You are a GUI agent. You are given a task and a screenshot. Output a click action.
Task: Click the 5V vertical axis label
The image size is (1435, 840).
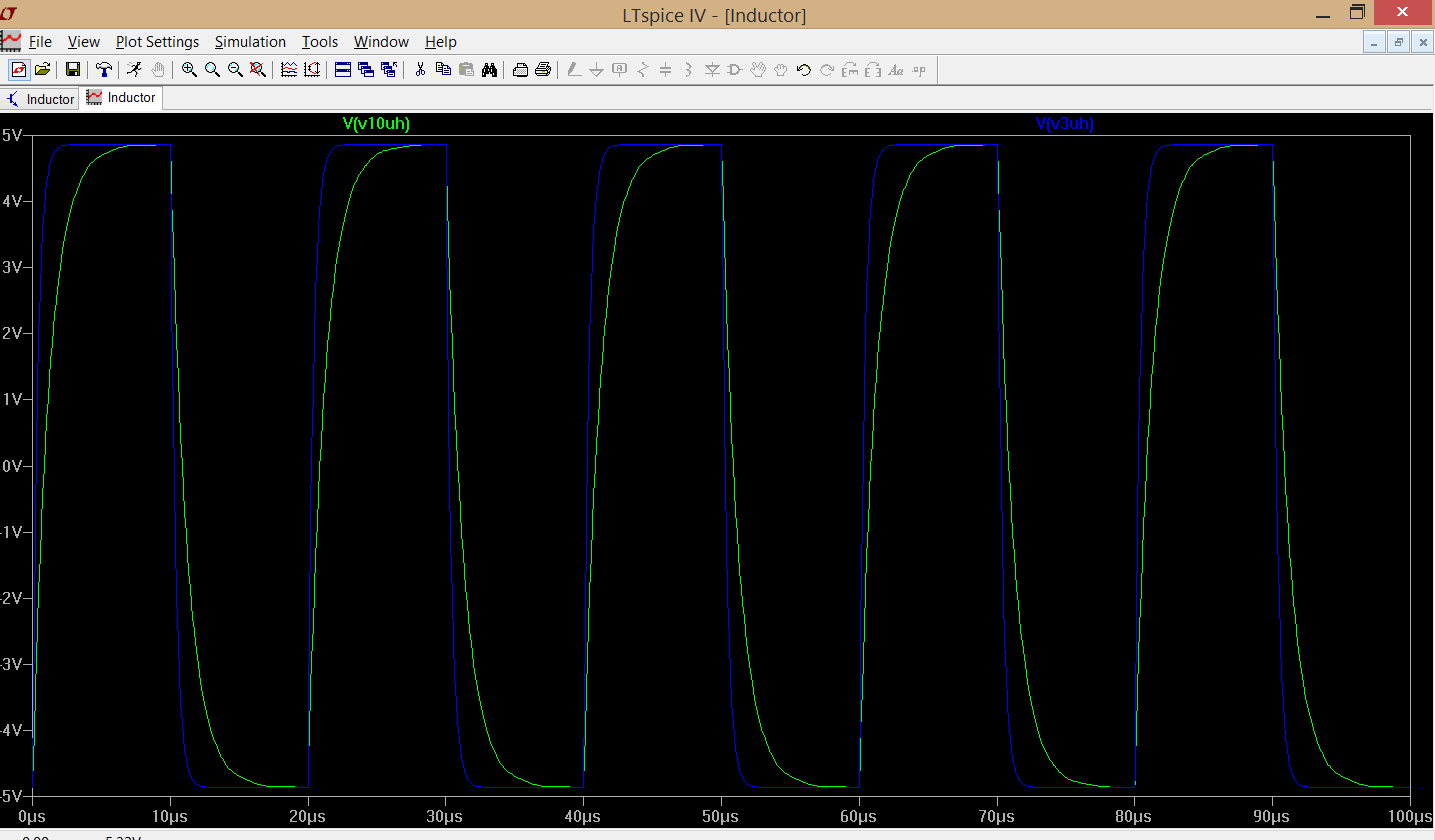[11, 135]
